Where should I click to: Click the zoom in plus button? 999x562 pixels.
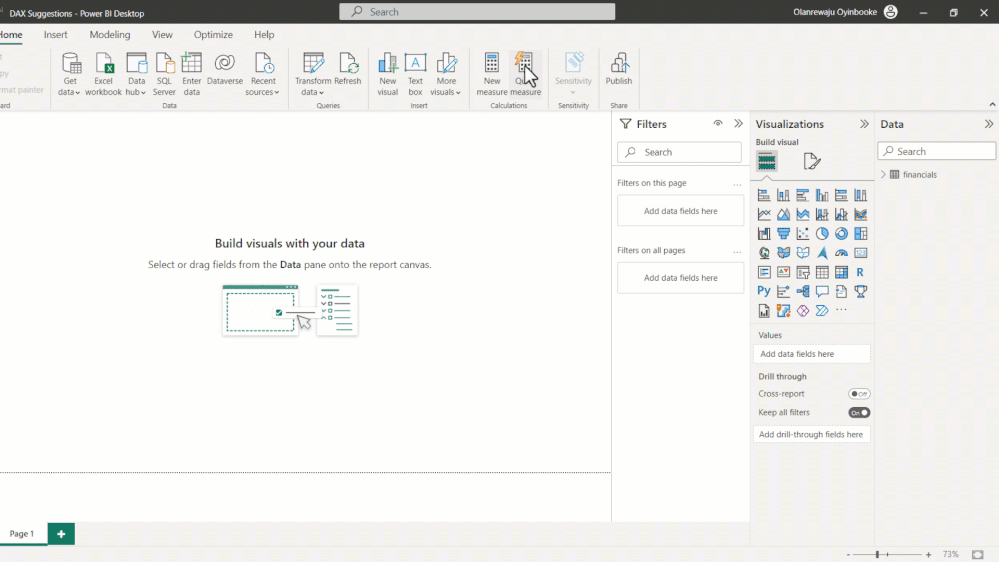click(929, 555)
